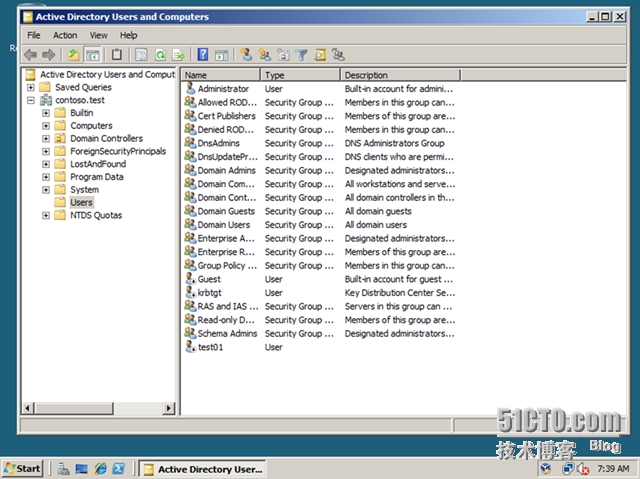Toggle Show/Hide Console Tree button
This screenshot has width=640, height=479.
click(x=93, y=55)
